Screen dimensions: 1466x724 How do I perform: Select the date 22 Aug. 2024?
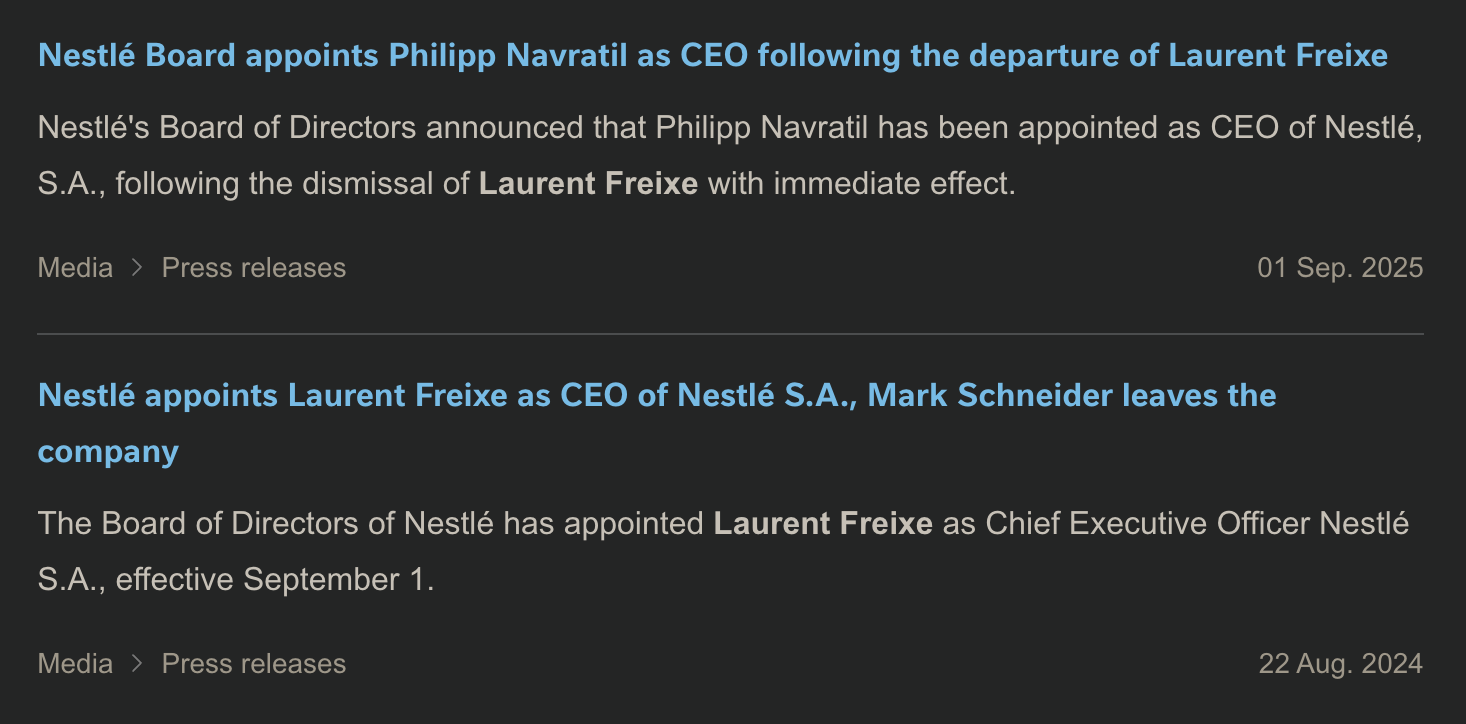tap(1341, 663)
